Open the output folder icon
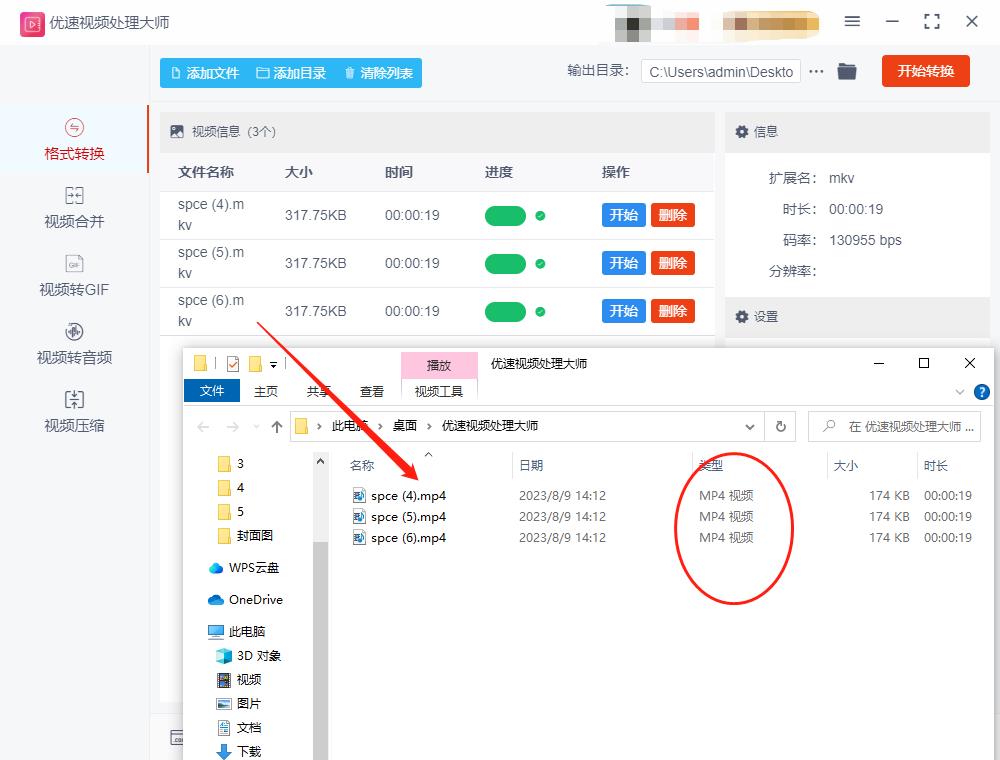This screenshot has height=760, width=1000. coord(847,71)
